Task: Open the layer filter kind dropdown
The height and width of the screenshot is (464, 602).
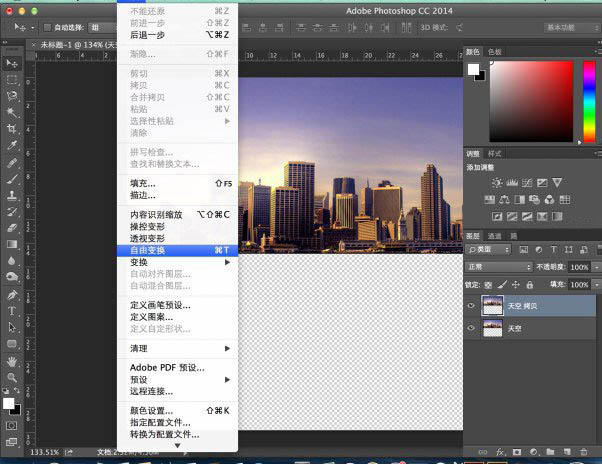Action: click(x=488, y=249)
